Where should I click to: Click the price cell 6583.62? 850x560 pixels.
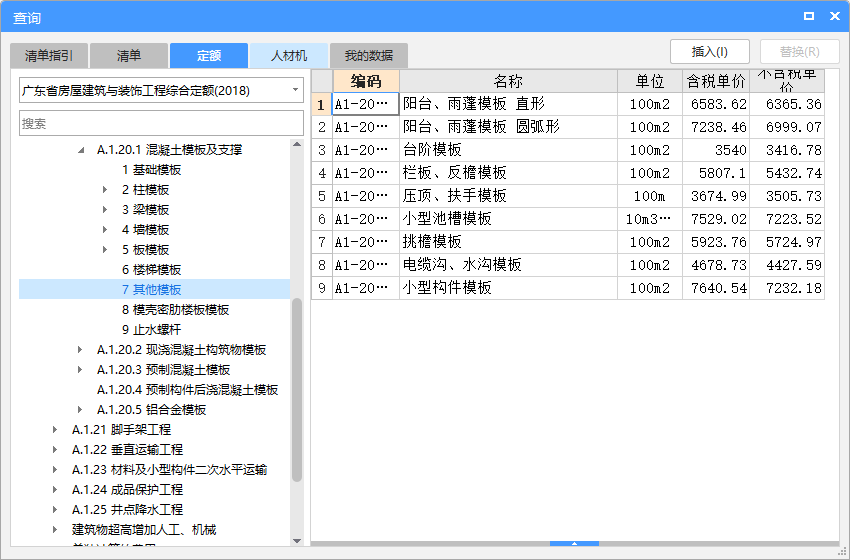[716, 104]
